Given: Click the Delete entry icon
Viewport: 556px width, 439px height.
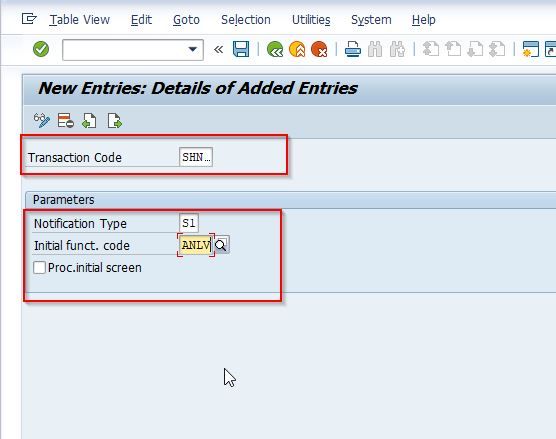Looking at the screenshot, I should (x=66, y=121).
